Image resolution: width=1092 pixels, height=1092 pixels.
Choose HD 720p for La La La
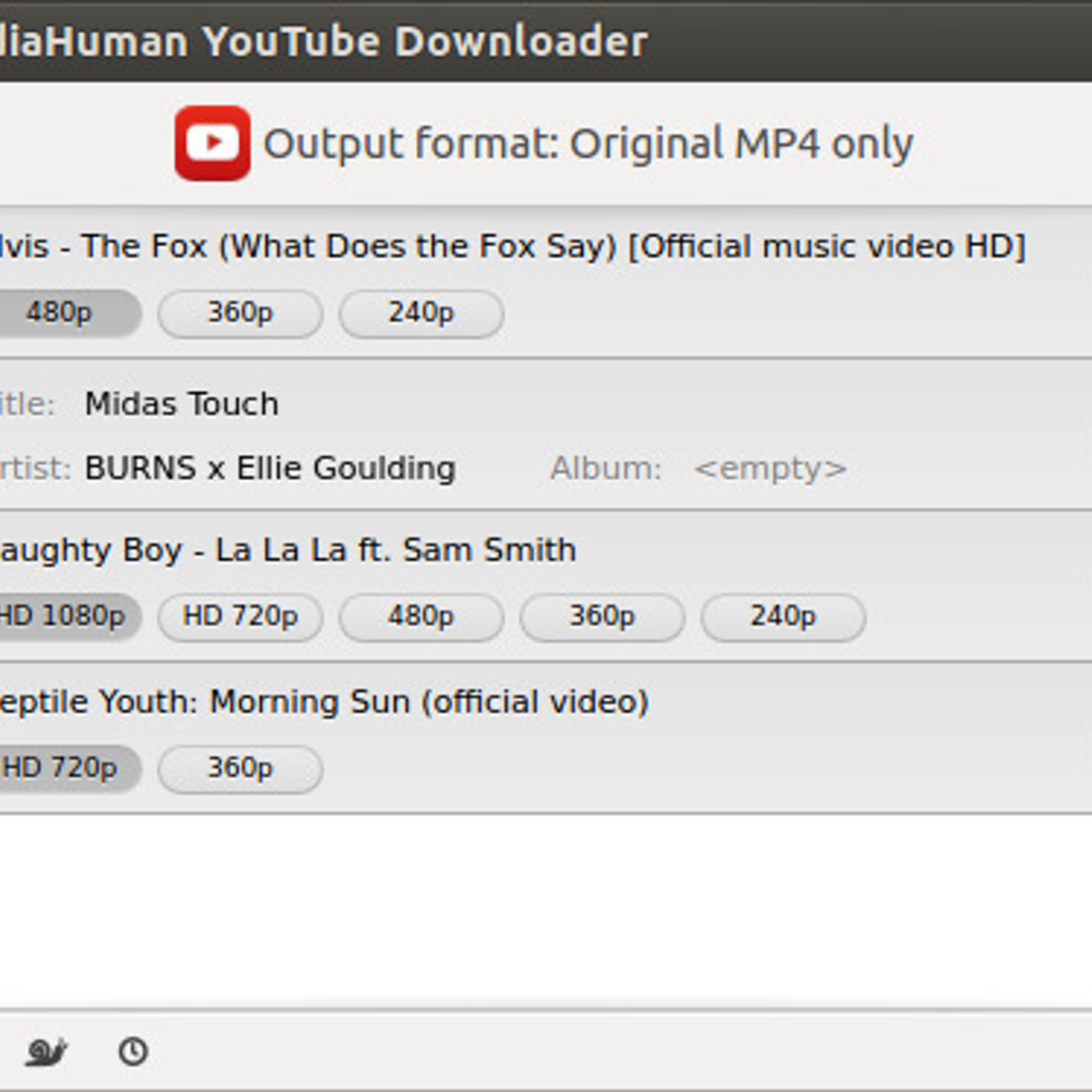pos(240,617)
